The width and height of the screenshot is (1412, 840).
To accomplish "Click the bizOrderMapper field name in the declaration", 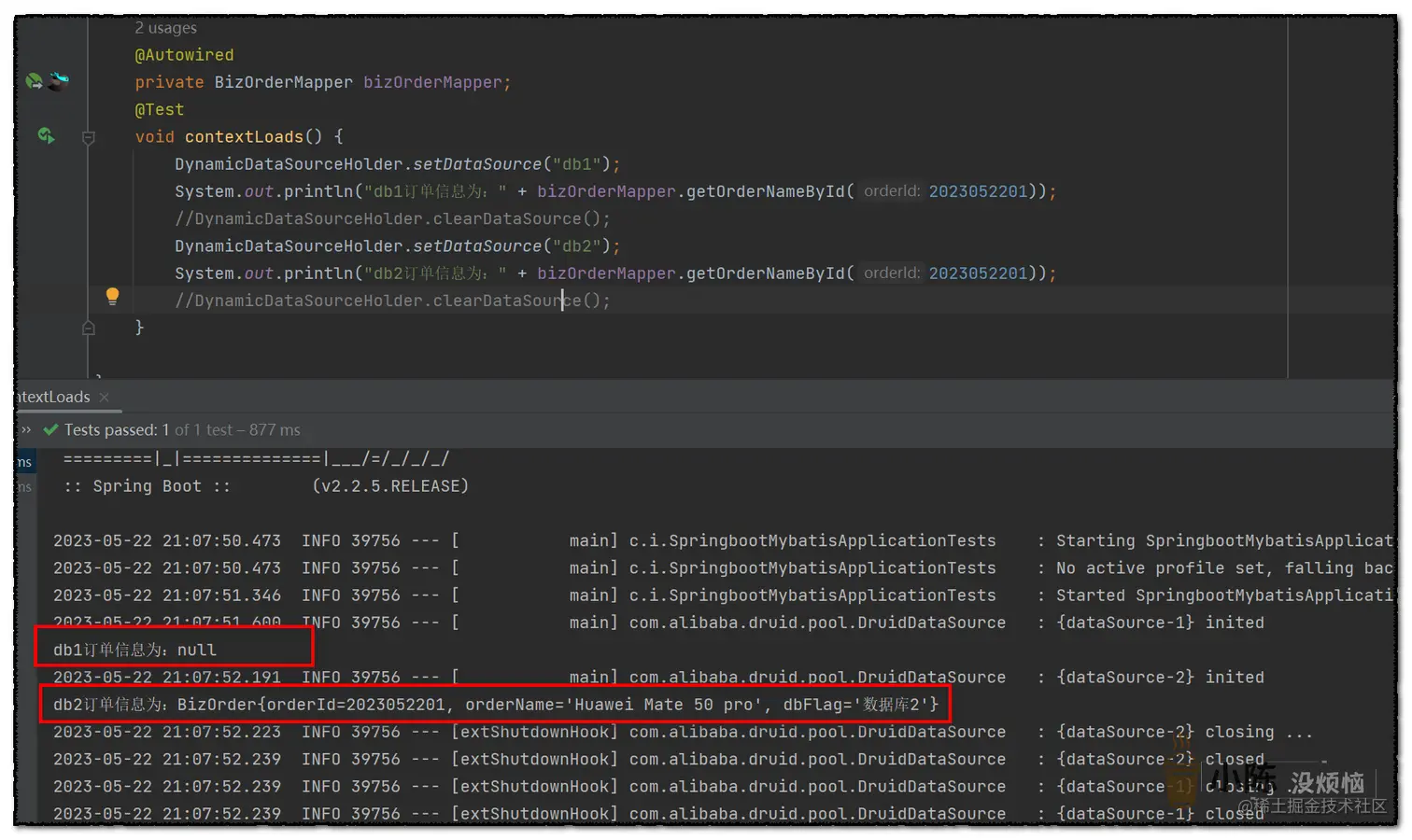I will coord(432,82).
